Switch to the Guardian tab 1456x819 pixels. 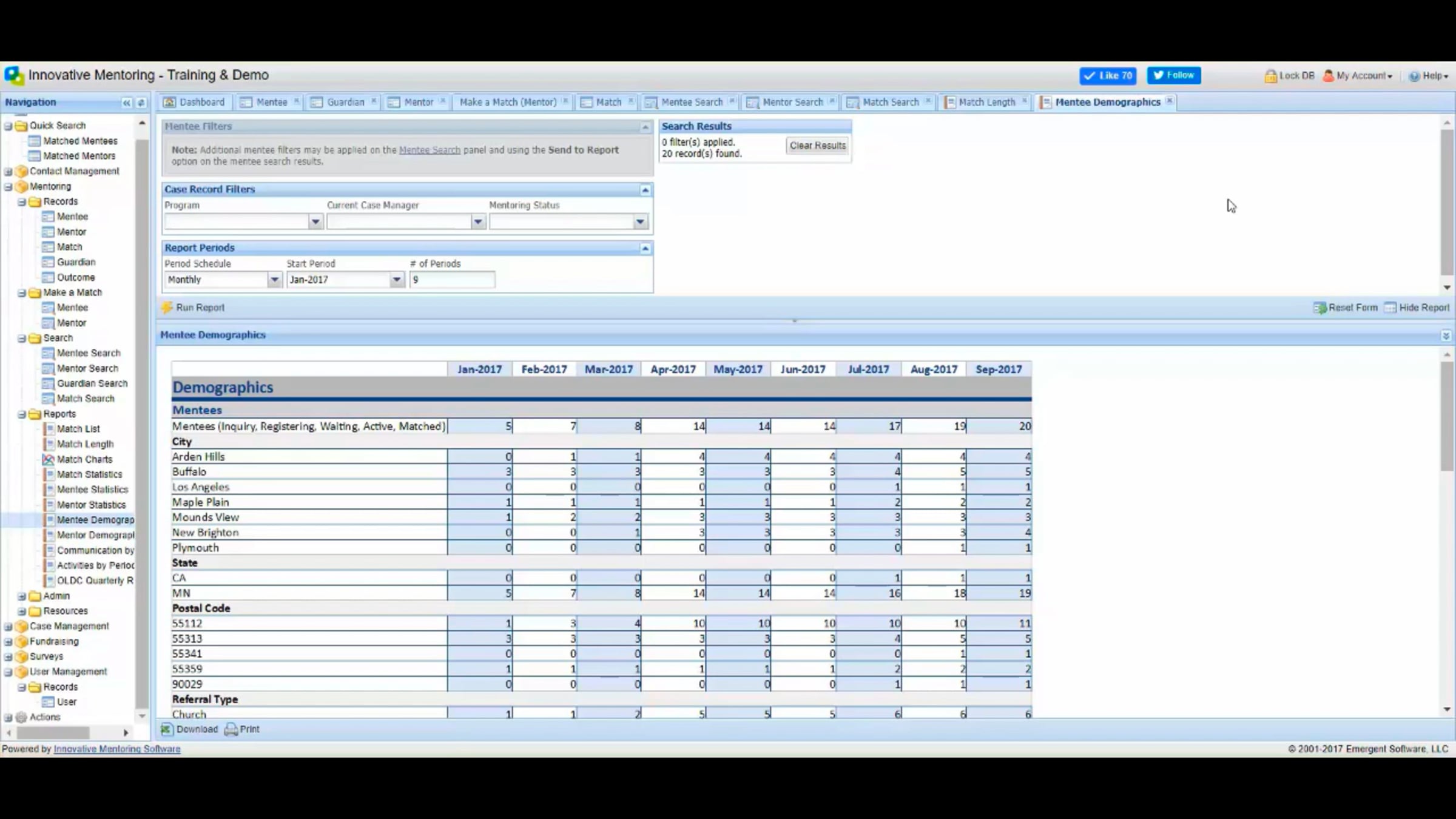[x=344, y=102]
